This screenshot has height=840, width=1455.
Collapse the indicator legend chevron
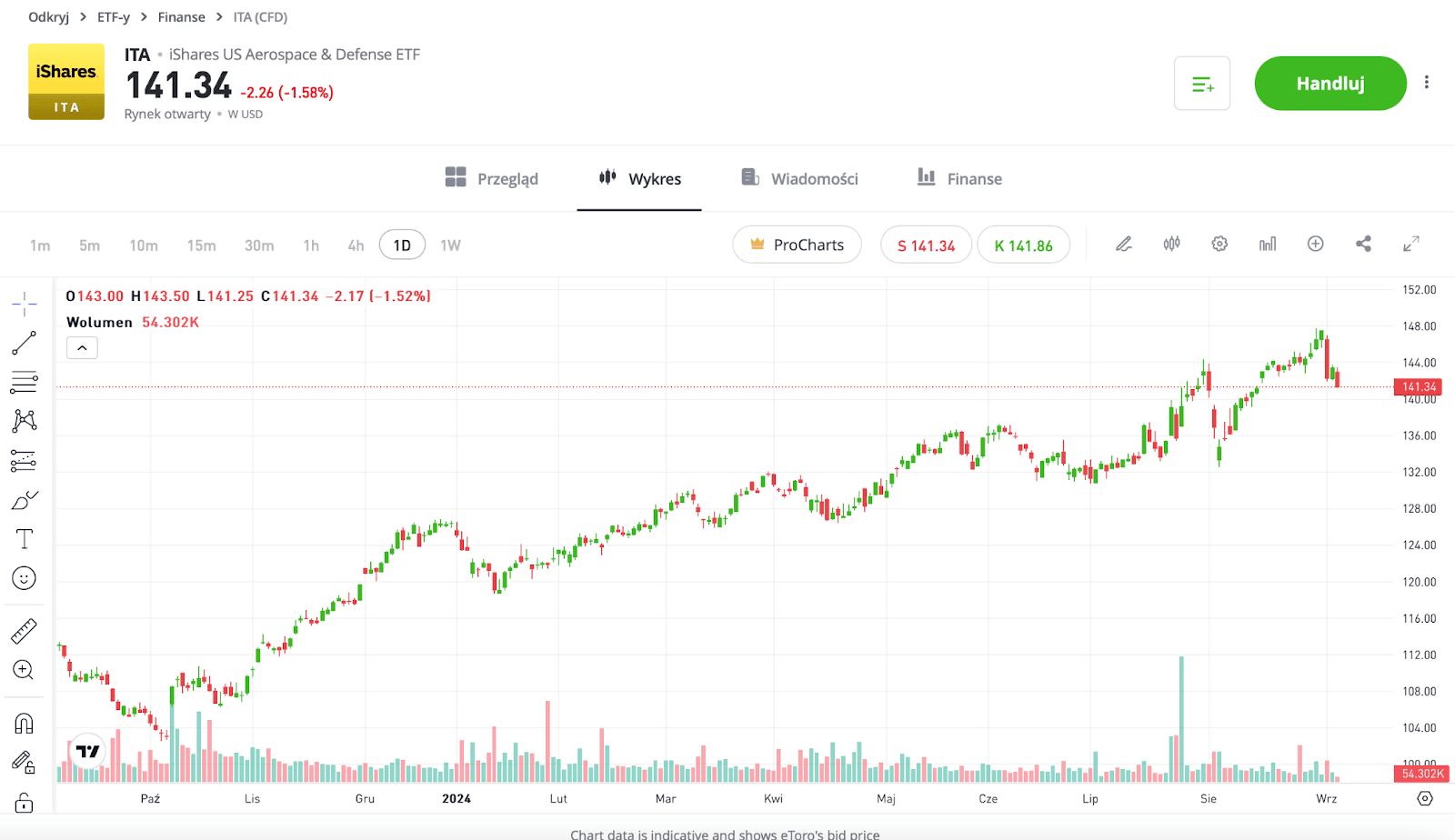point(82,348)
